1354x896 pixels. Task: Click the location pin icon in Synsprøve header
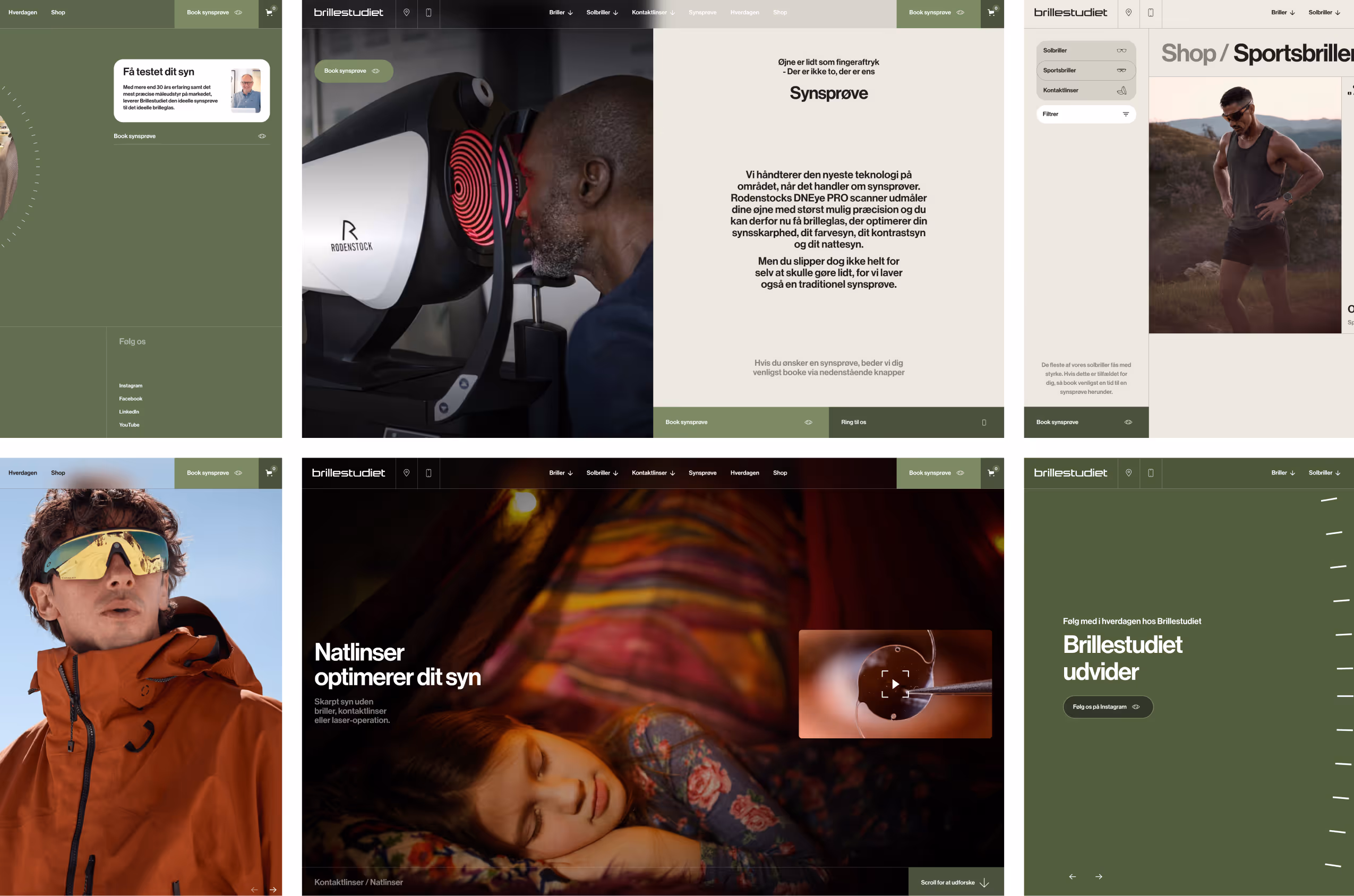(406, 13)
